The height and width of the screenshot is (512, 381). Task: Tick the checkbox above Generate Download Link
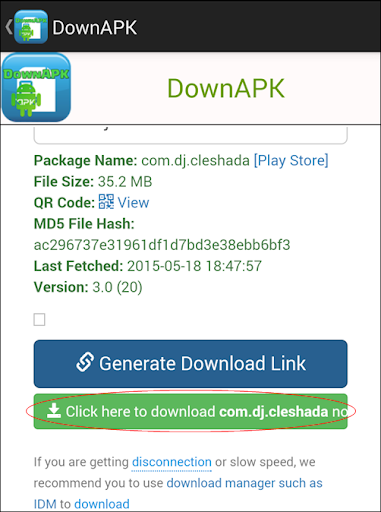tap(39, 320)
